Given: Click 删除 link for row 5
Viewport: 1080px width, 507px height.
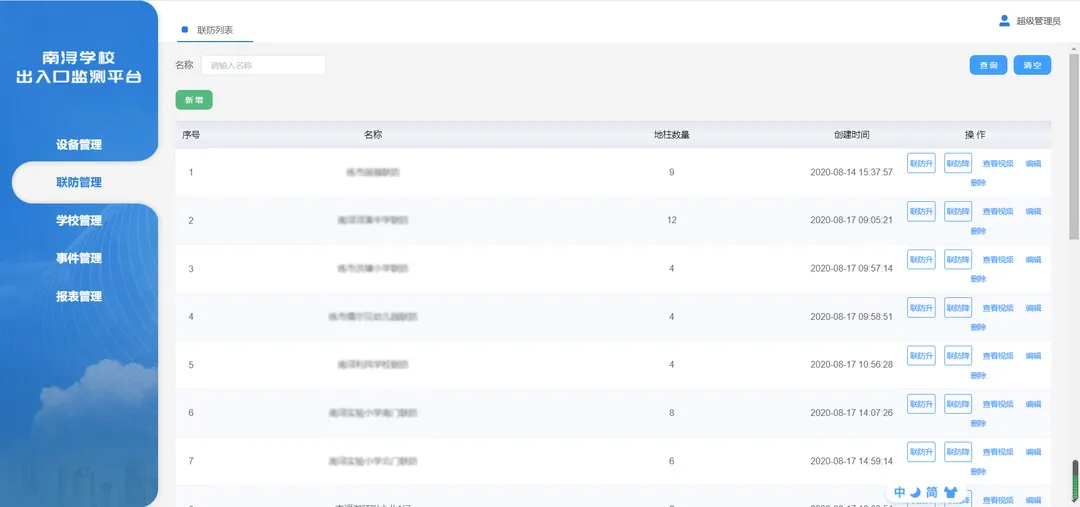Looking at the screenshot, I should click(x=978, y=375).
